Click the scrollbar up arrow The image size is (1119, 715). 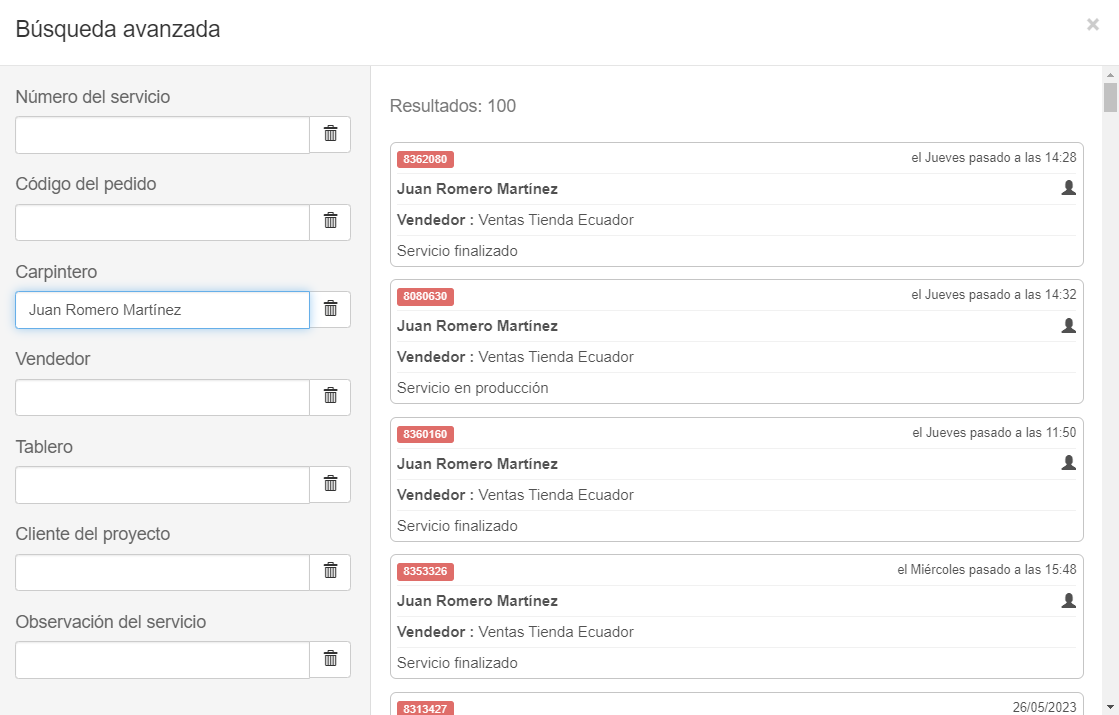pos(1110,74)
